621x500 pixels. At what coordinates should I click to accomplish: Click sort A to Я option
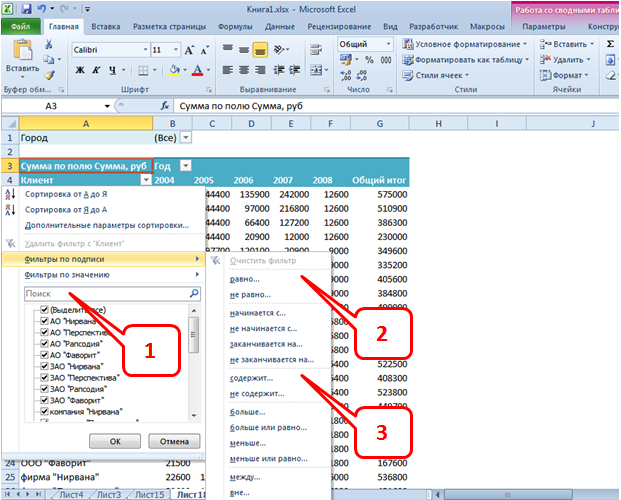point(66,194)
